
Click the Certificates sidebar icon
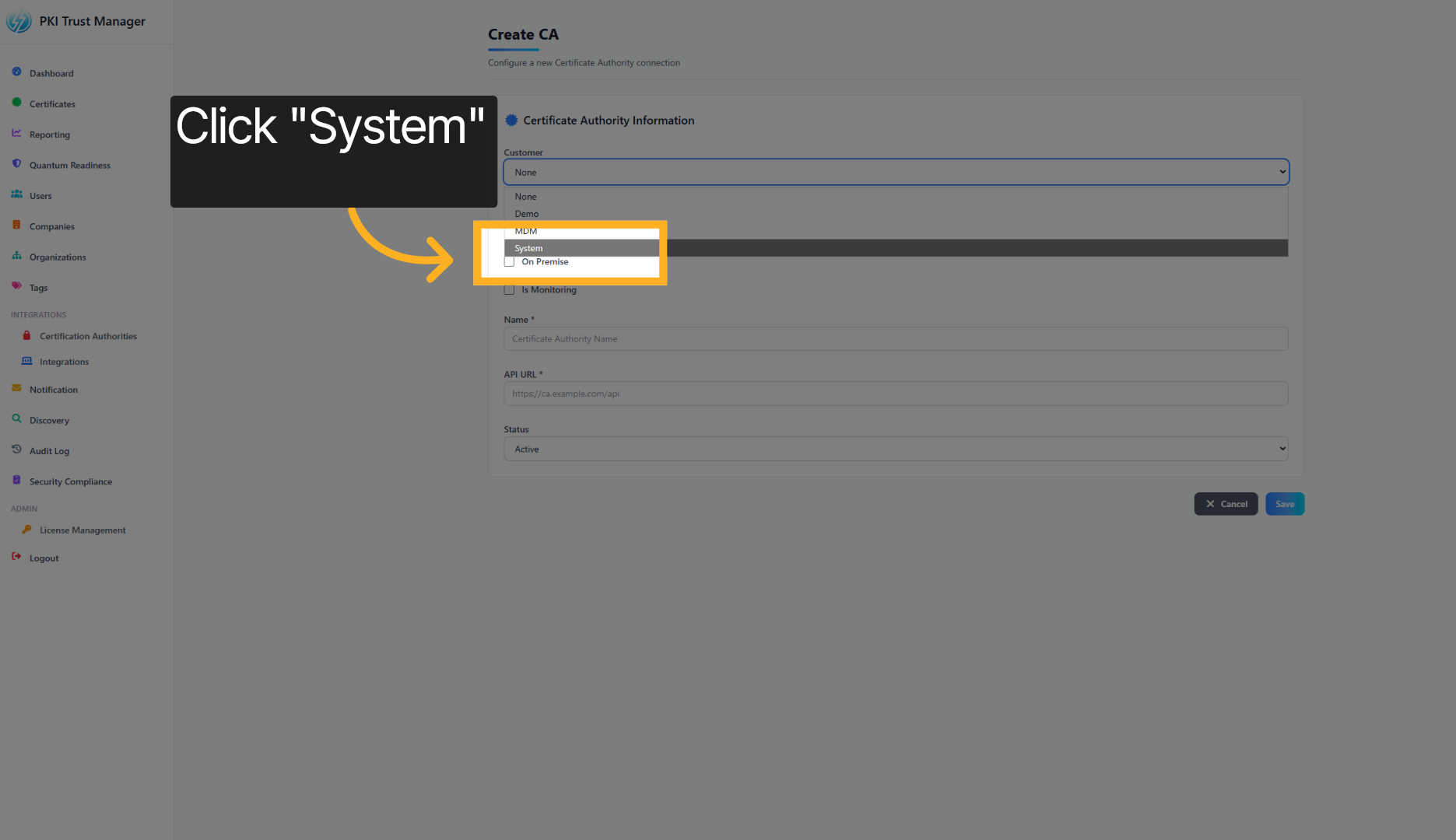pyautogui.click(x=16, y=102)
